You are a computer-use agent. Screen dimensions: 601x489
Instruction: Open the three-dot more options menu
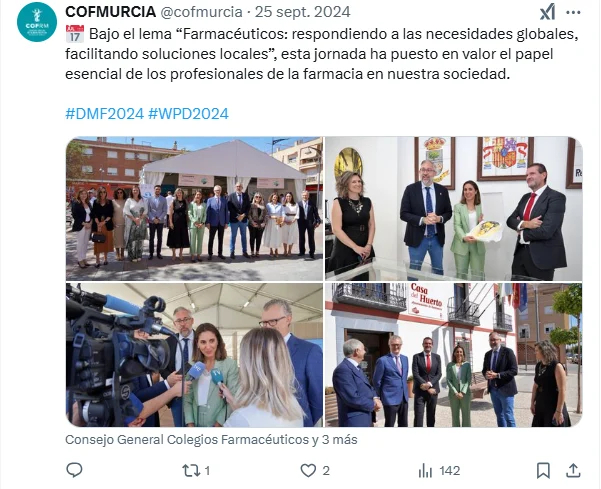point(573,13)
